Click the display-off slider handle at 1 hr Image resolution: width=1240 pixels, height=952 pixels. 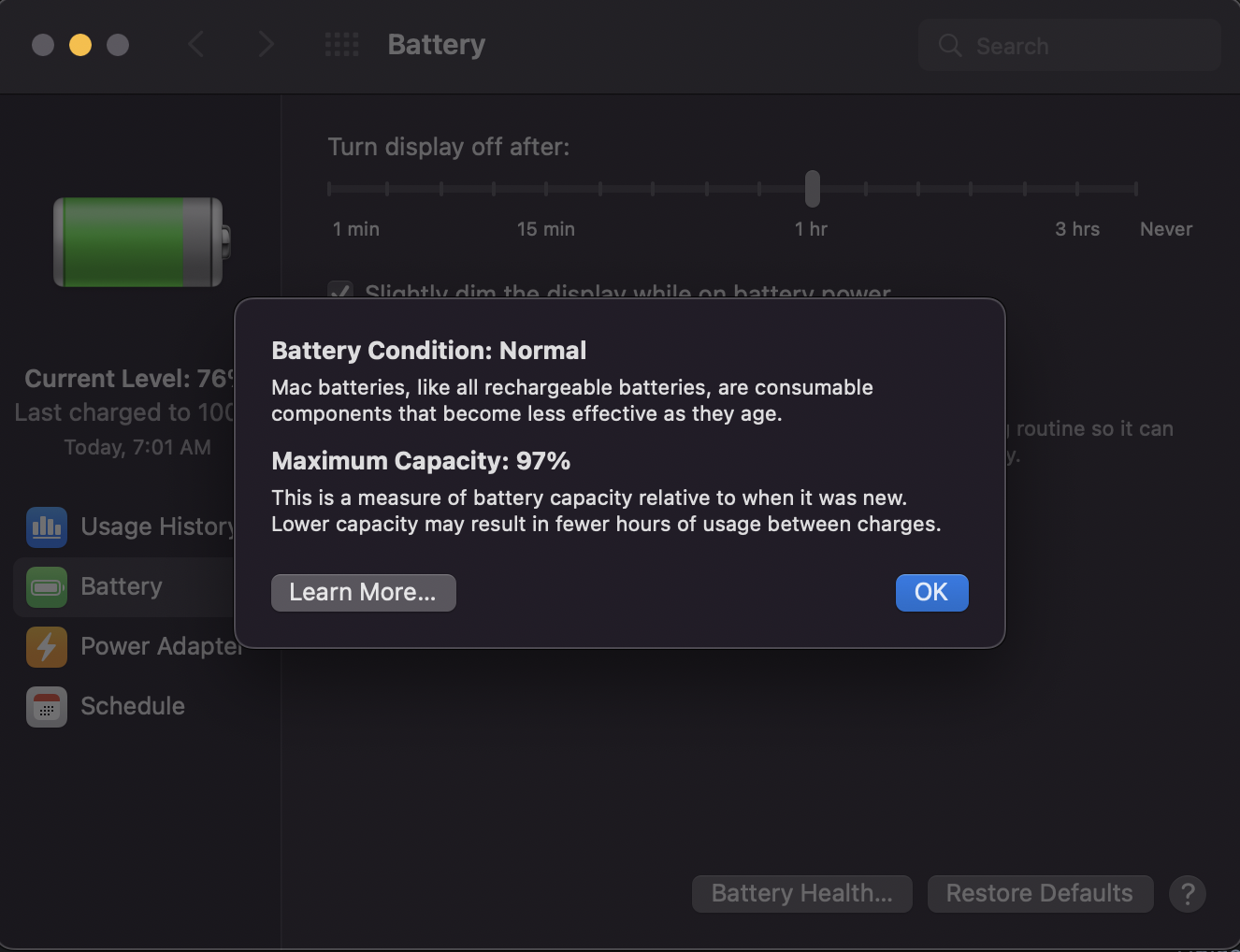point(813,189)
